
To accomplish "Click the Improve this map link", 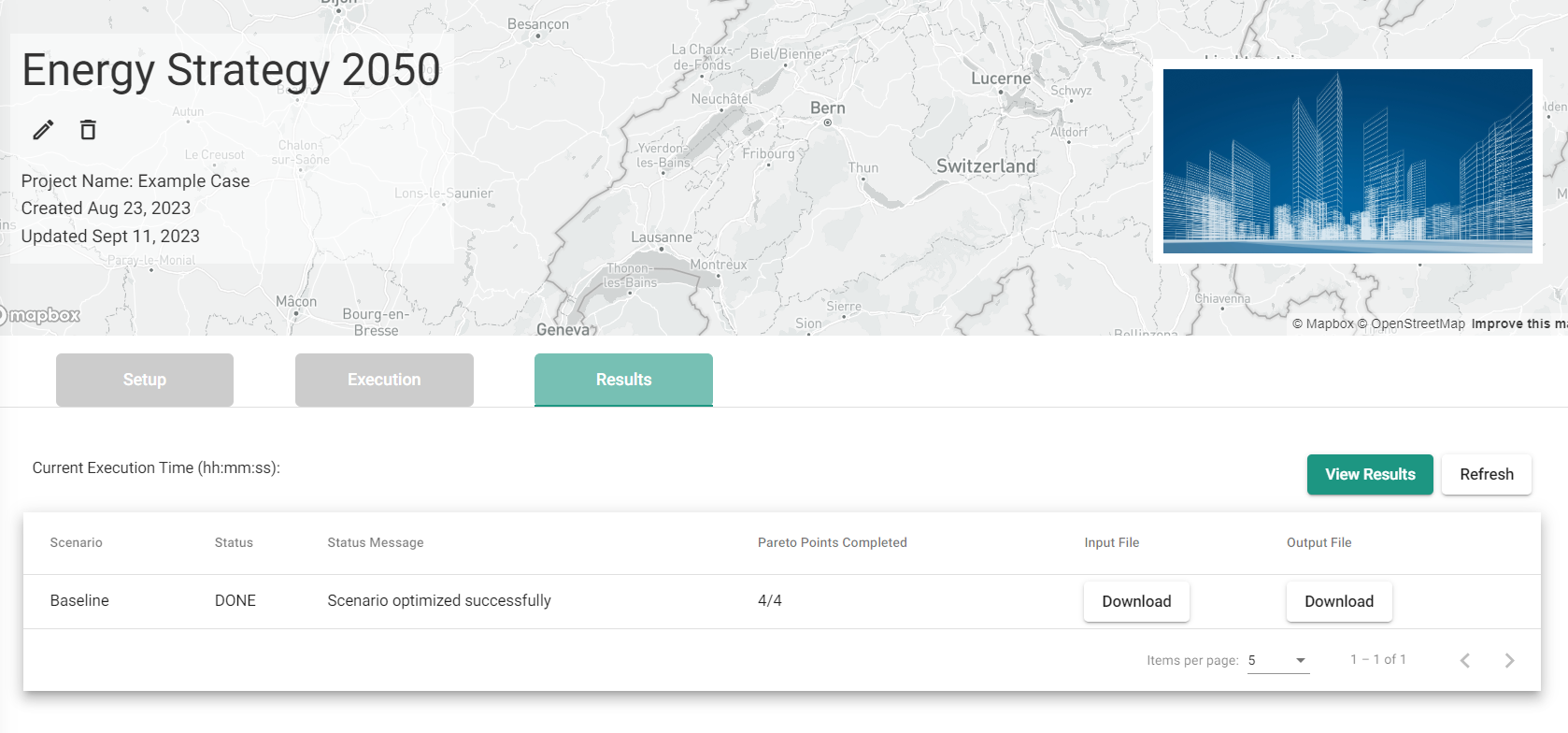I will 1518,323.
